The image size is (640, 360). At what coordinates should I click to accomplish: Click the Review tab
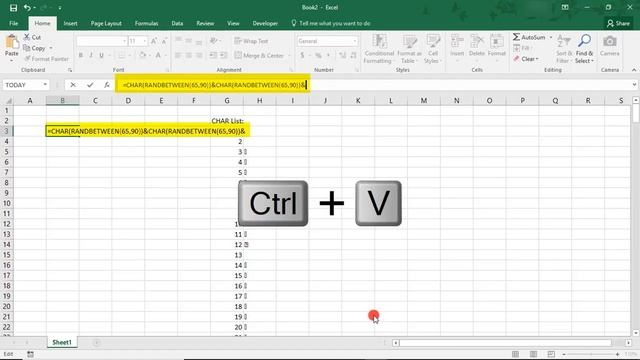pyautogui.click(x=205, y=23)
